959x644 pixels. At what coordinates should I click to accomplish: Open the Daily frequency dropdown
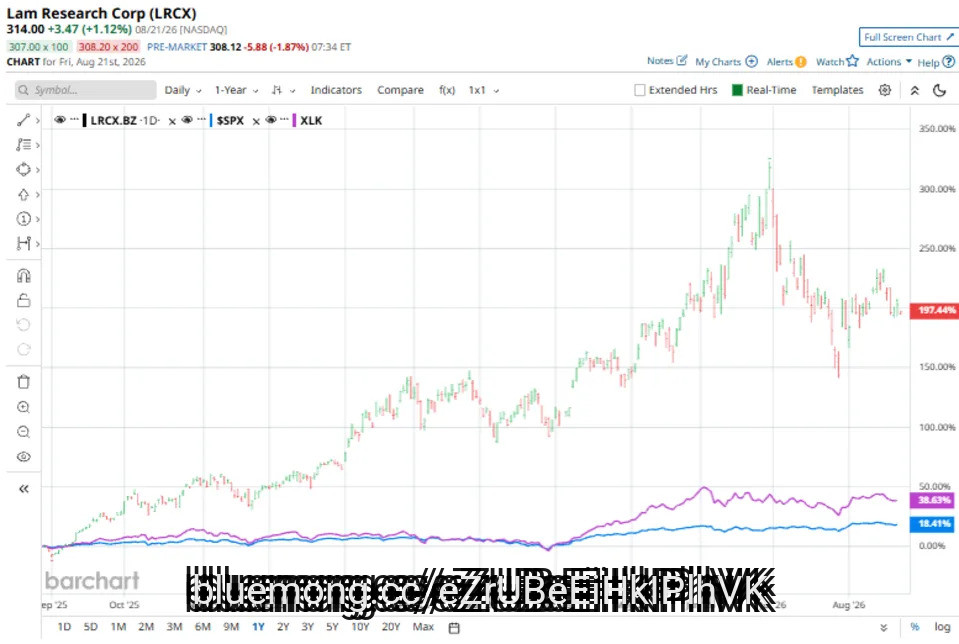(183, 91)
